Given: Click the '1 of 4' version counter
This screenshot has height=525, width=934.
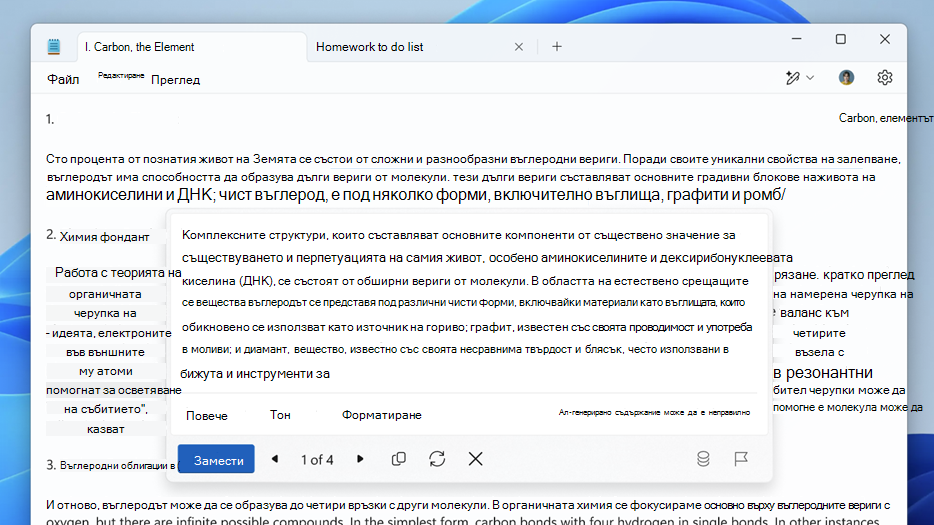Looking at the screenshot, I should pos(317,459).
